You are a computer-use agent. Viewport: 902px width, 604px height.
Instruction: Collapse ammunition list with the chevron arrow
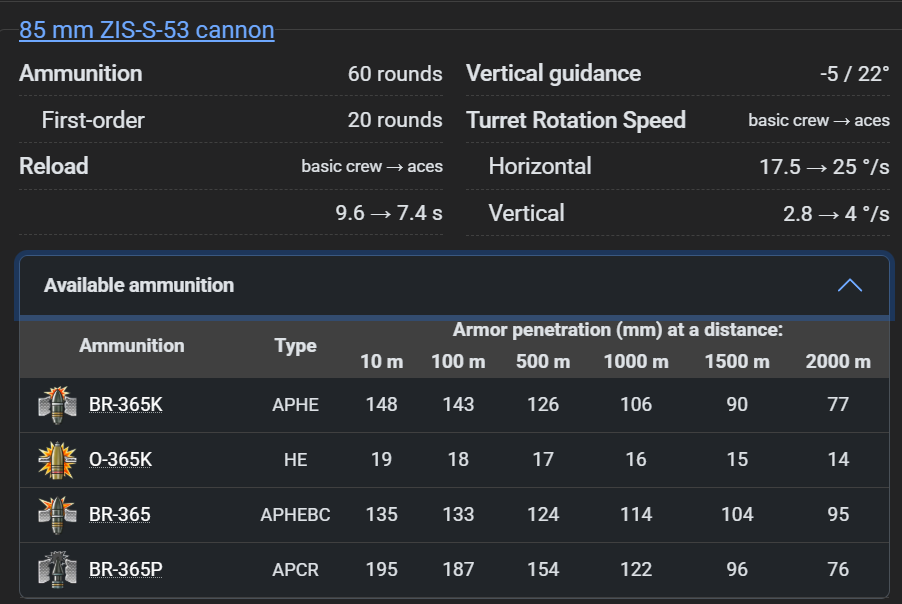click(849, 286)
